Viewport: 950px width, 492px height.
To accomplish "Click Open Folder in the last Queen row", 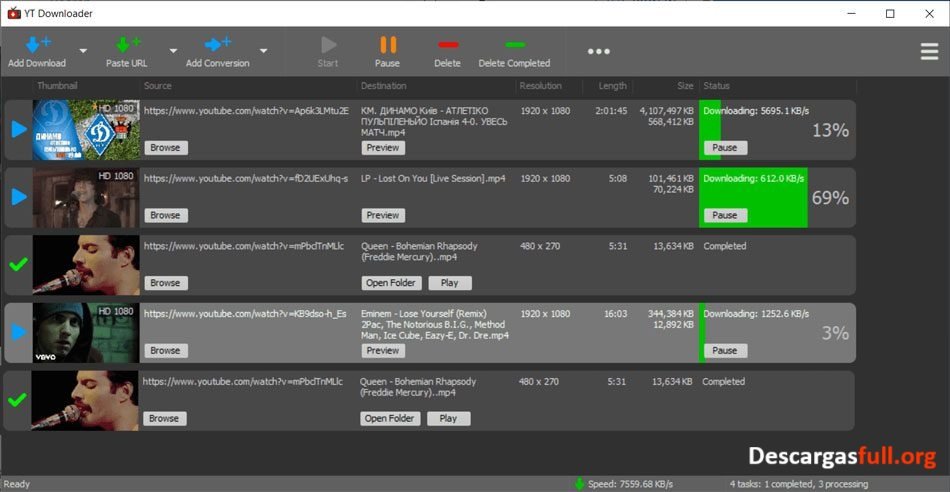I will 390,418.
